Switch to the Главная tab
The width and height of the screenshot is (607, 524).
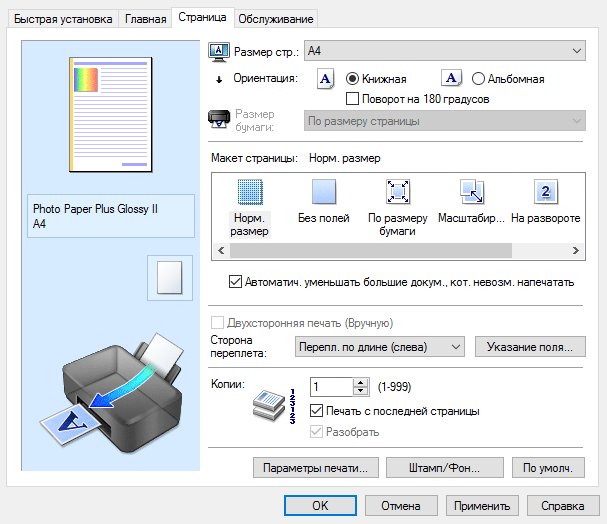[x=146, y=19]
